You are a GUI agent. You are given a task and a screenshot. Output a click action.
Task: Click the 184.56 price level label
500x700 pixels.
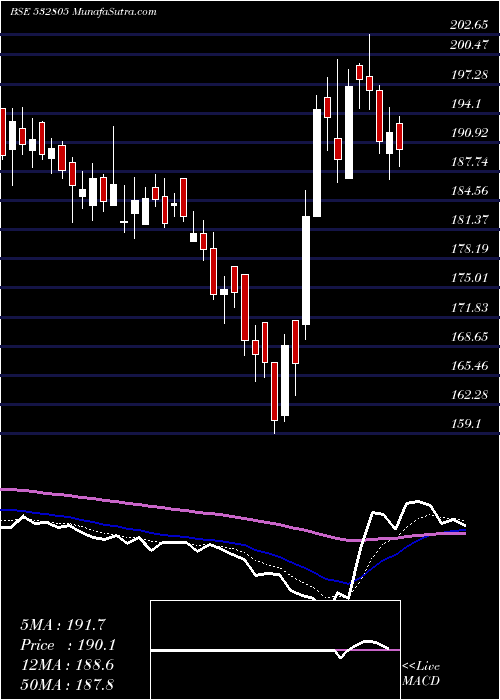tap(469, 191)
